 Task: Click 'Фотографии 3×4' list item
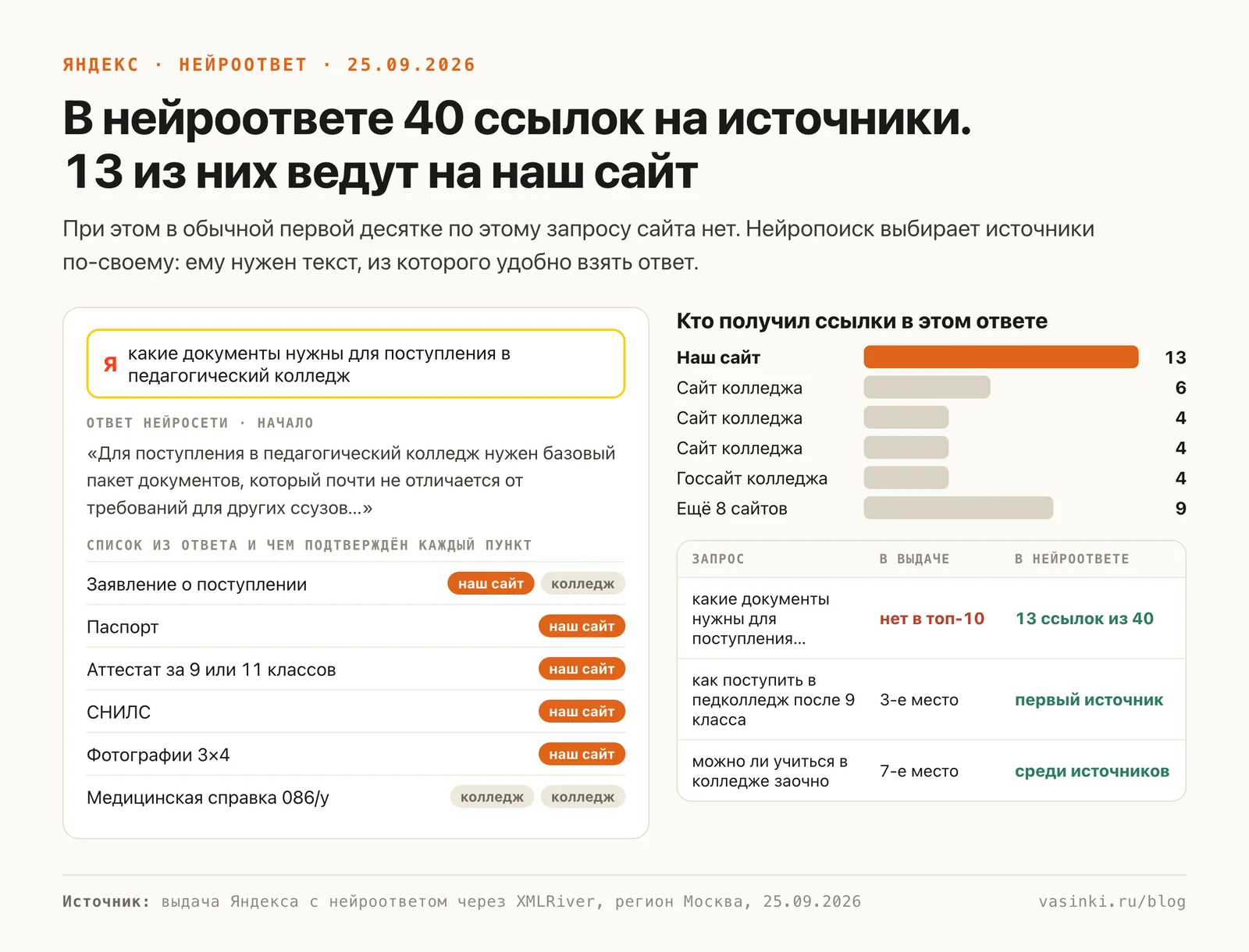(158, 755)
